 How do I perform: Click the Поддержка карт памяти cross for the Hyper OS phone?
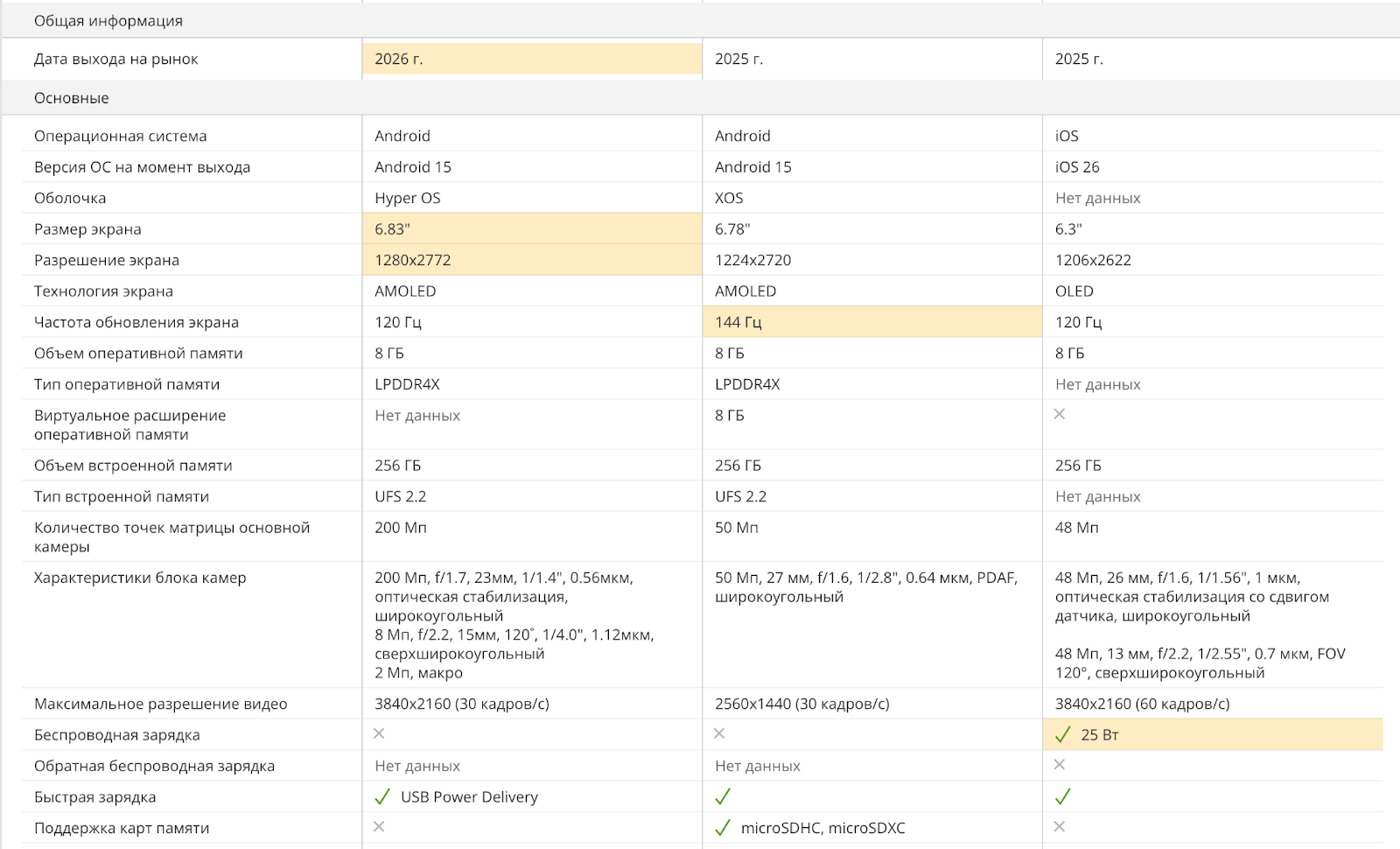(379, 827)
